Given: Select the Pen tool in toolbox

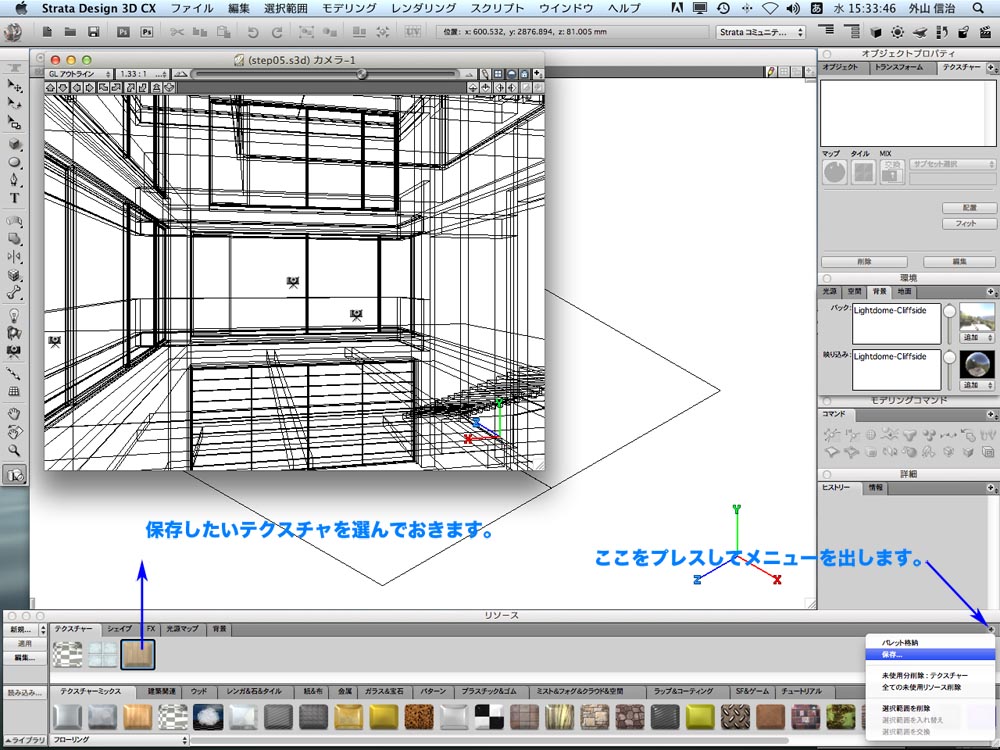Looking at the screenshot, I should pos(14,180).
